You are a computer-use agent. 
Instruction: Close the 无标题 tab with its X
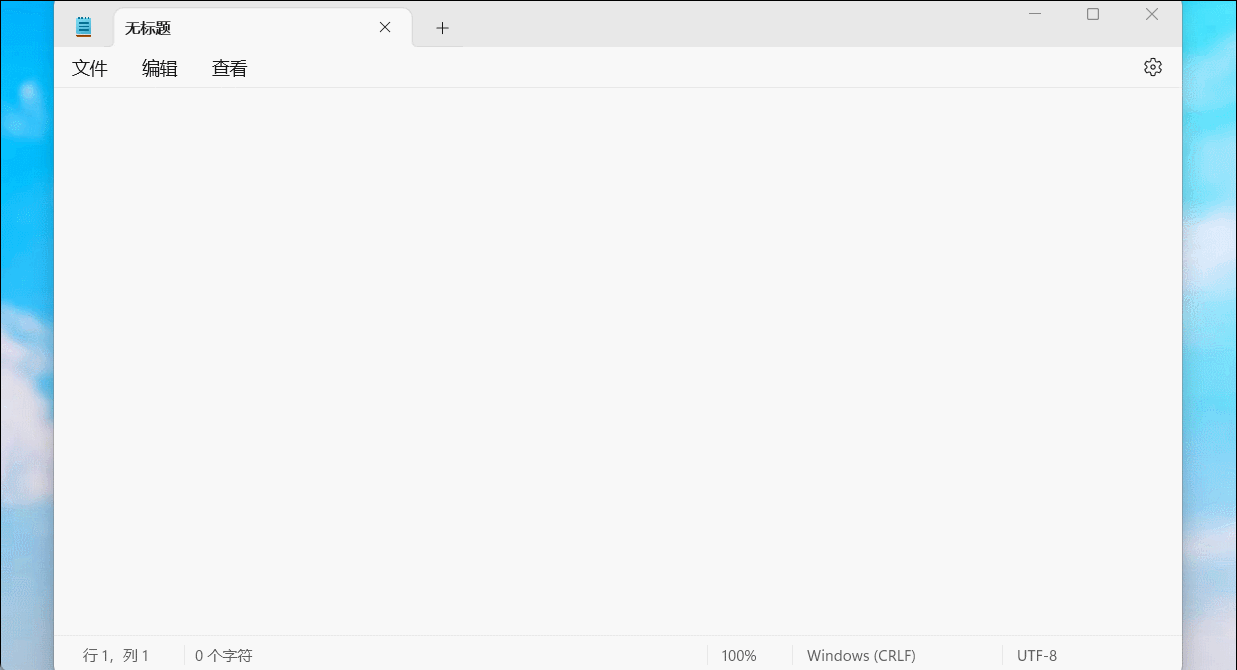pos(385,27)
